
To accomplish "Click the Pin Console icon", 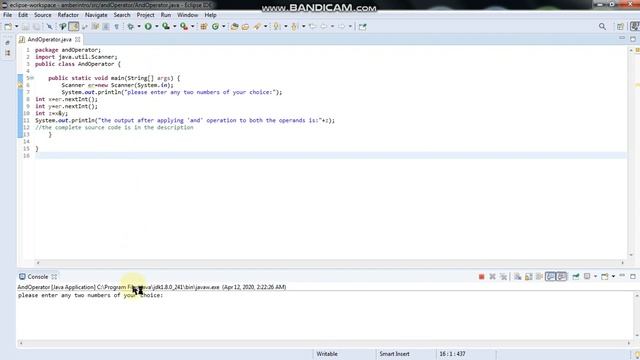I will tap(576, 277).
